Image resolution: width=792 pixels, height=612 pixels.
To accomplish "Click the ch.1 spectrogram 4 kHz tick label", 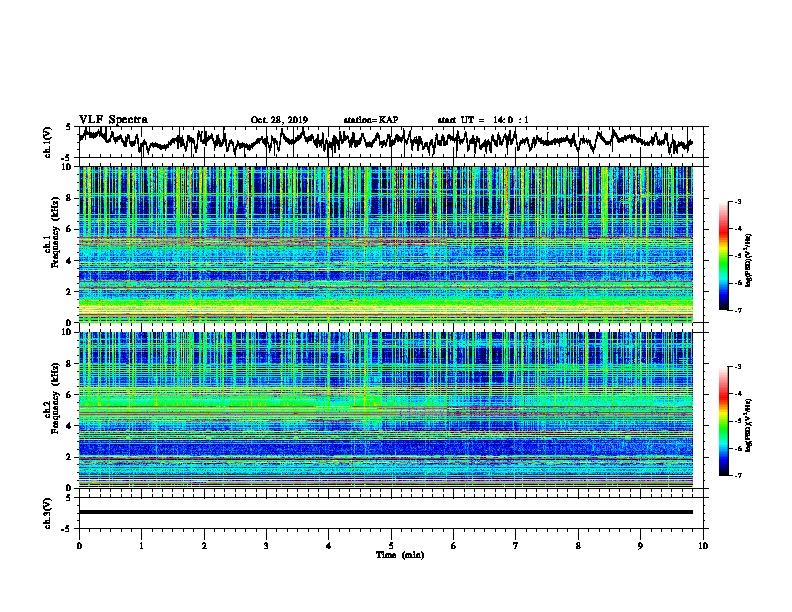I will (x=70, y=261).
